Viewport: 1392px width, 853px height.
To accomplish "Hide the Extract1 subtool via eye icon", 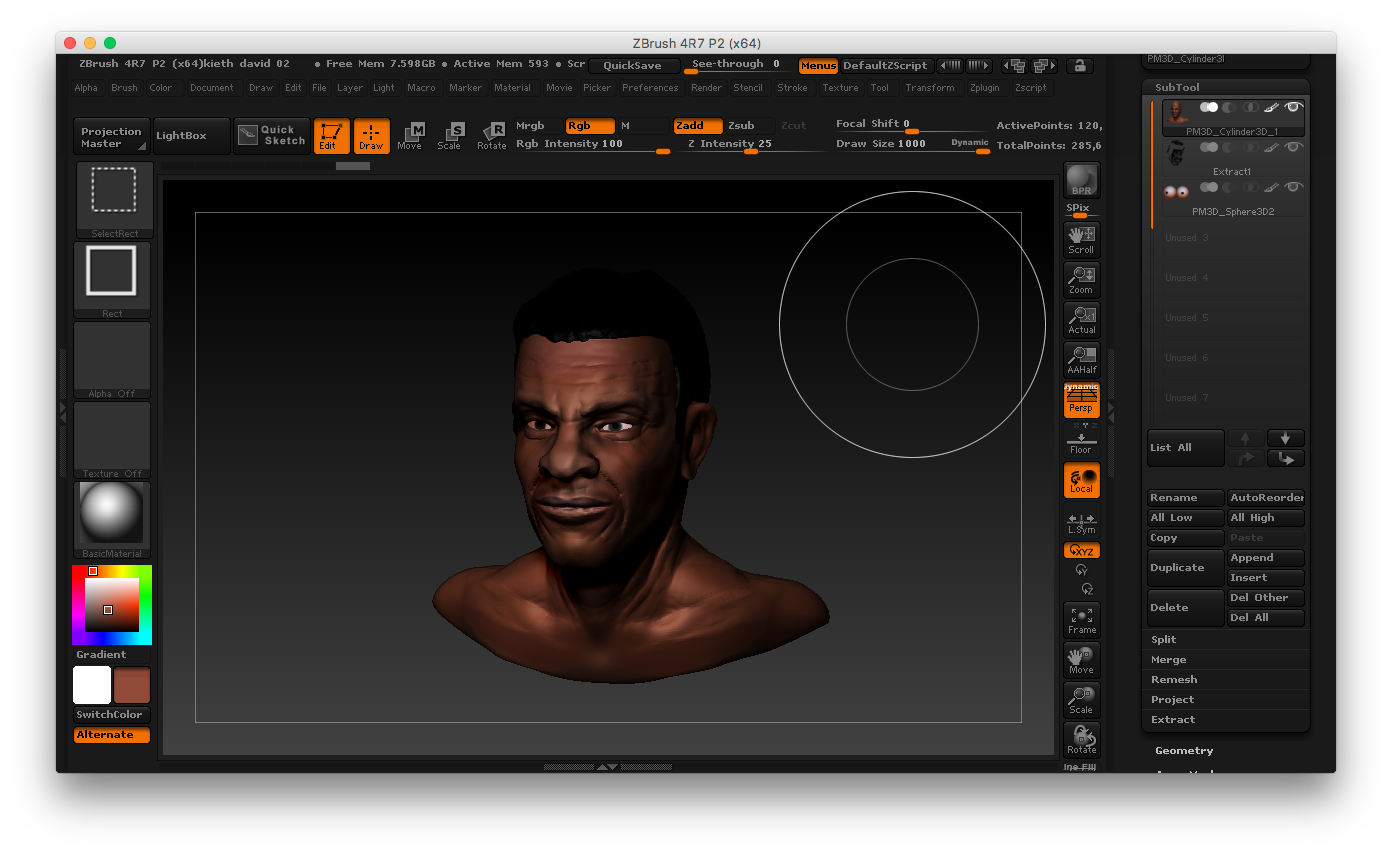I will (x=1294, y=147).
